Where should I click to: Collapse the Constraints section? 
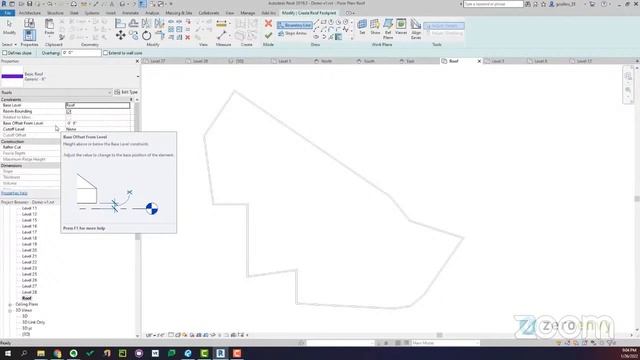[x=131, y=100]
